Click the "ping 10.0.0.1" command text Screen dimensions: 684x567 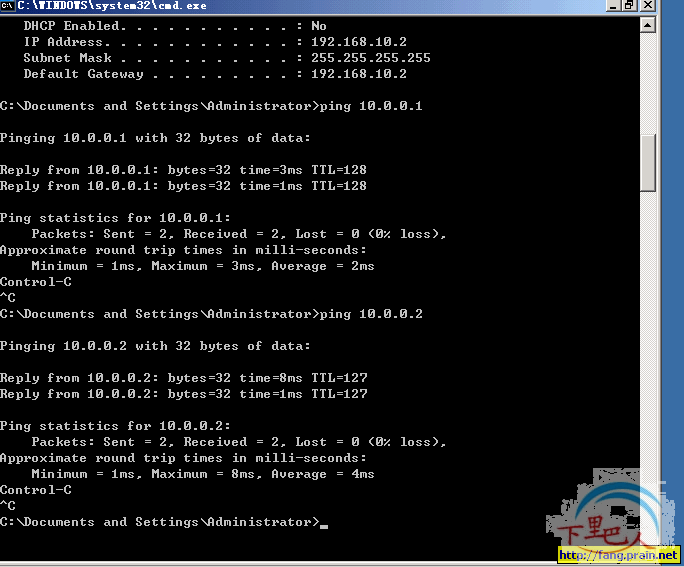[x=371, y=106]
